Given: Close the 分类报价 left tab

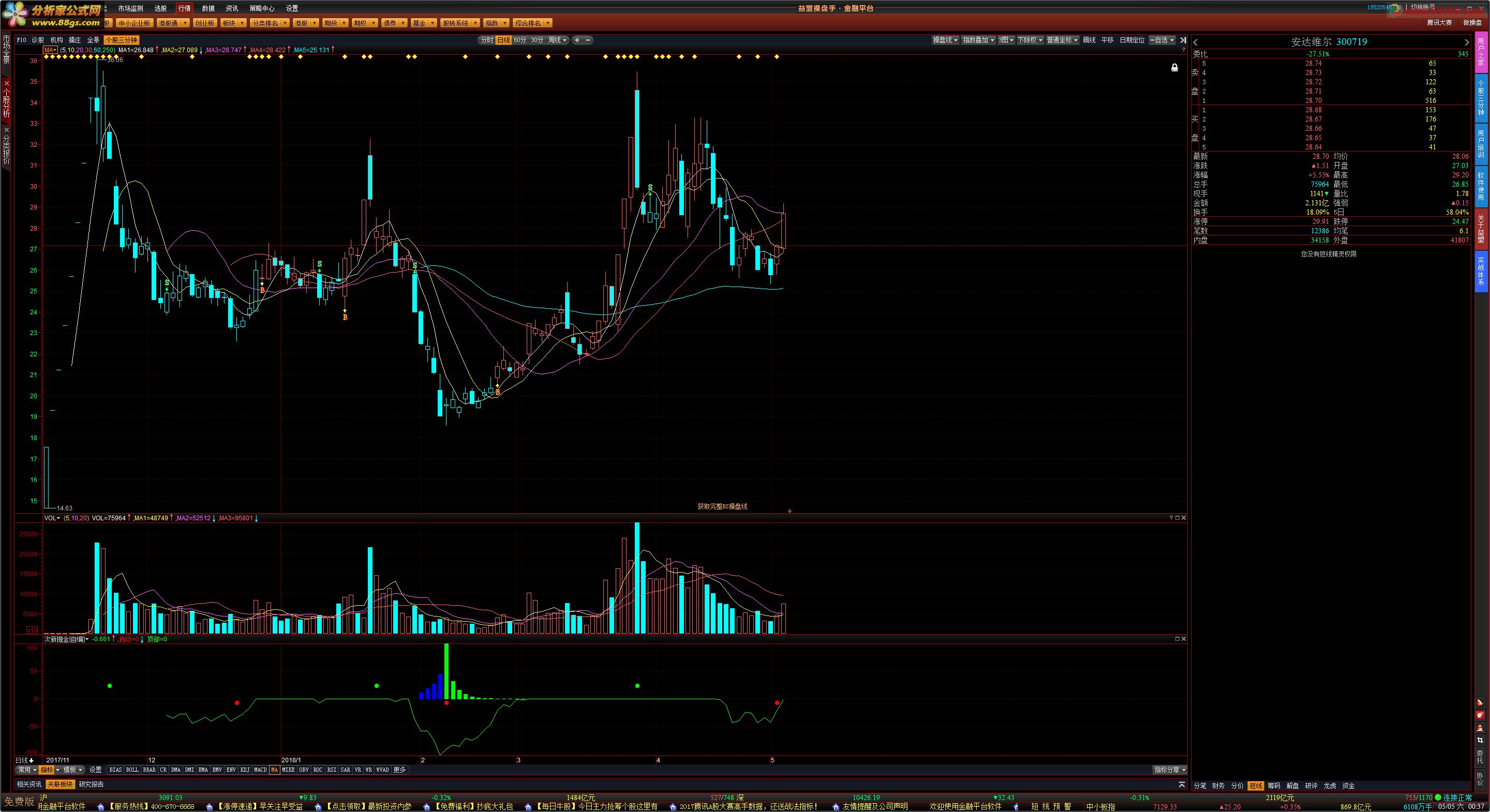Looking at the screenshot, I should coord(6,129).
